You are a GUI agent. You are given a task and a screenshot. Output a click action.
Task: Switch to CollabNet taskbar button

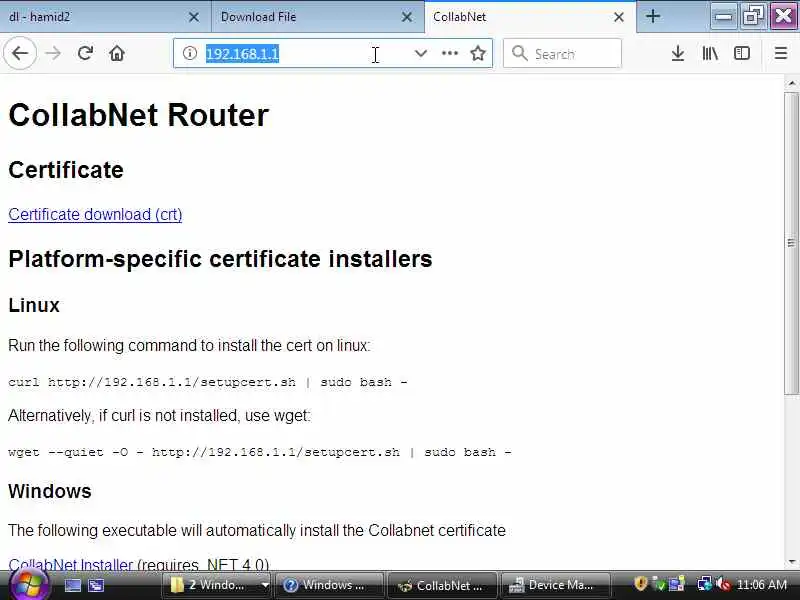(442, 585)
